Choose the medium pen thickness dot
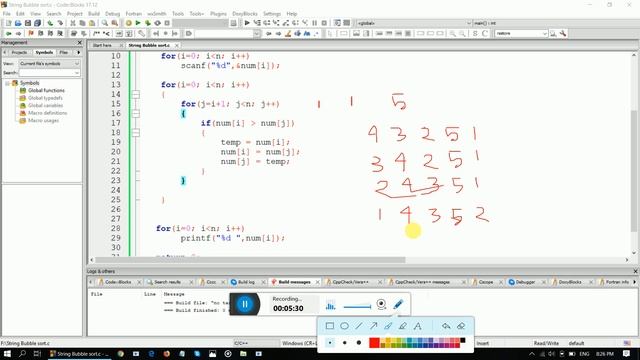The height and width of the screenshot is (360, 640). 344,342
